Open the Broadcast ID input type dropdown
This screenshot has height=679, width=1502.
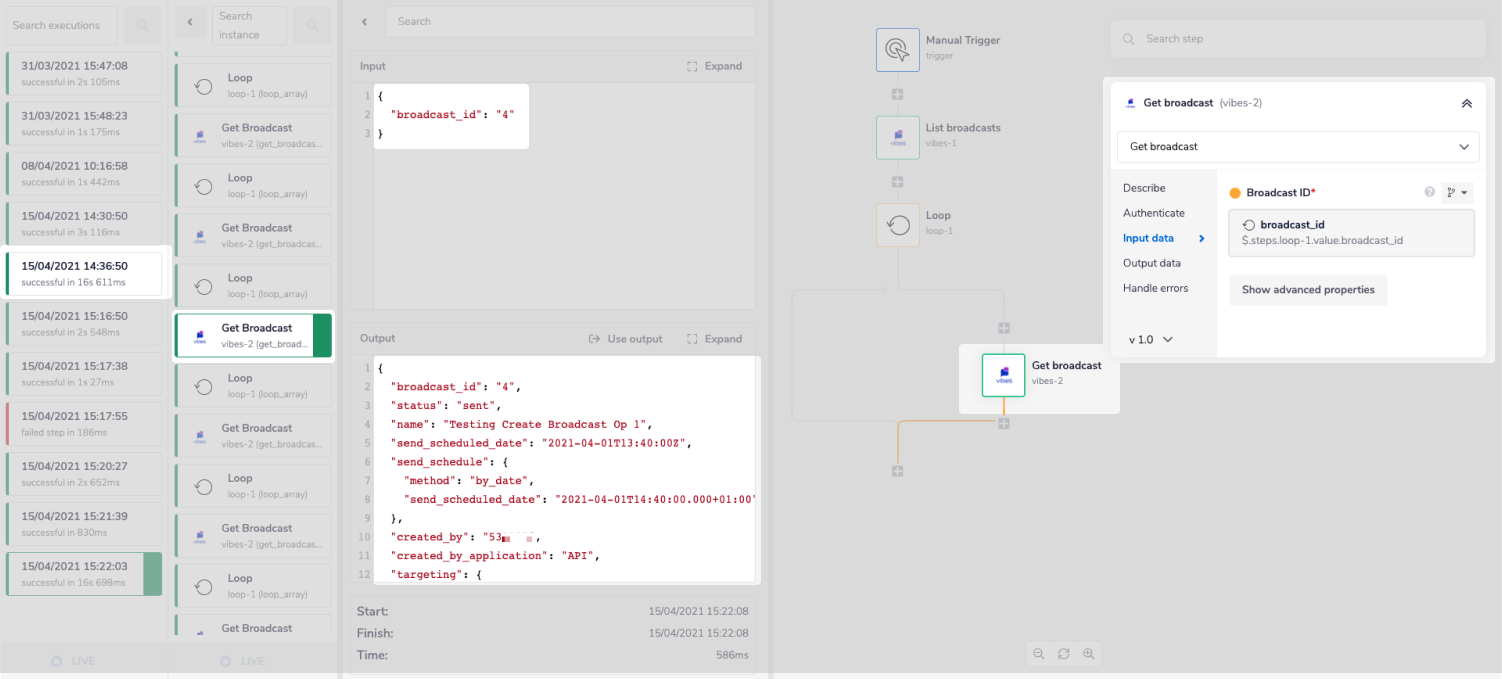(x=1457, y=192)
